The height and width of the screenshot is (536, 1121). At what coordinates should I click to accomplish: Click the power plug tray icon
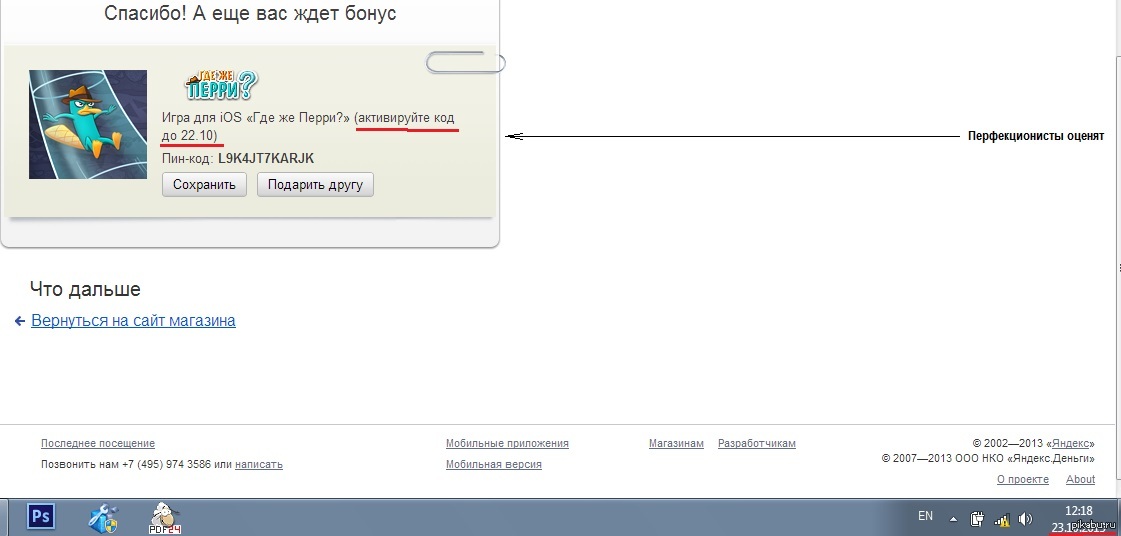[x=978, y=519]
